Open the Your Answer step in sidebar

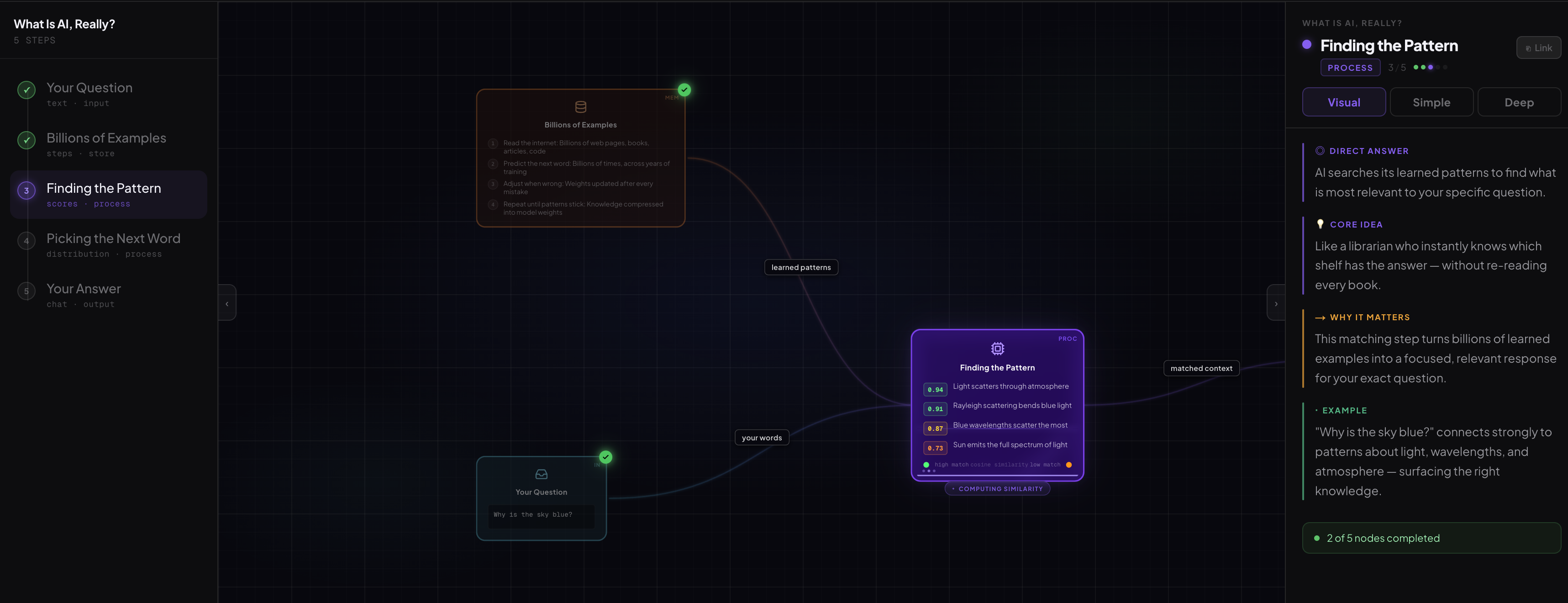(108, 296)
